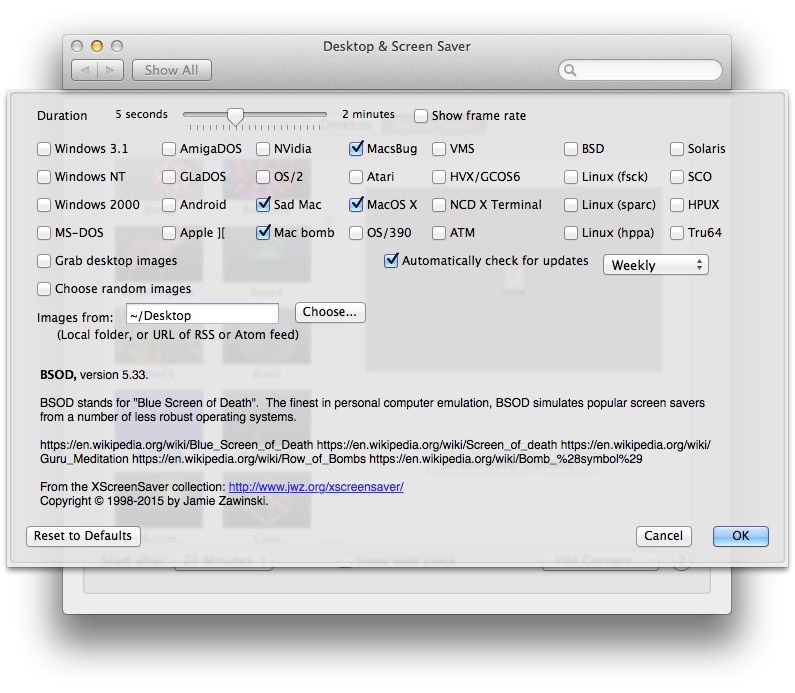795x693 pixels.
Task: Enable the ATM checkbox
Action: click(439, 233)
